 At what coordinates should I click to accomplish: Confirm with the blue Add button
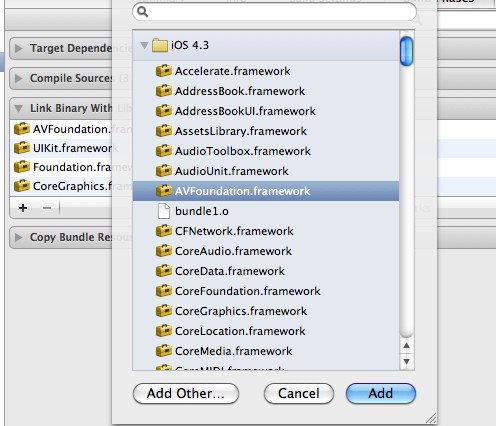381,393
